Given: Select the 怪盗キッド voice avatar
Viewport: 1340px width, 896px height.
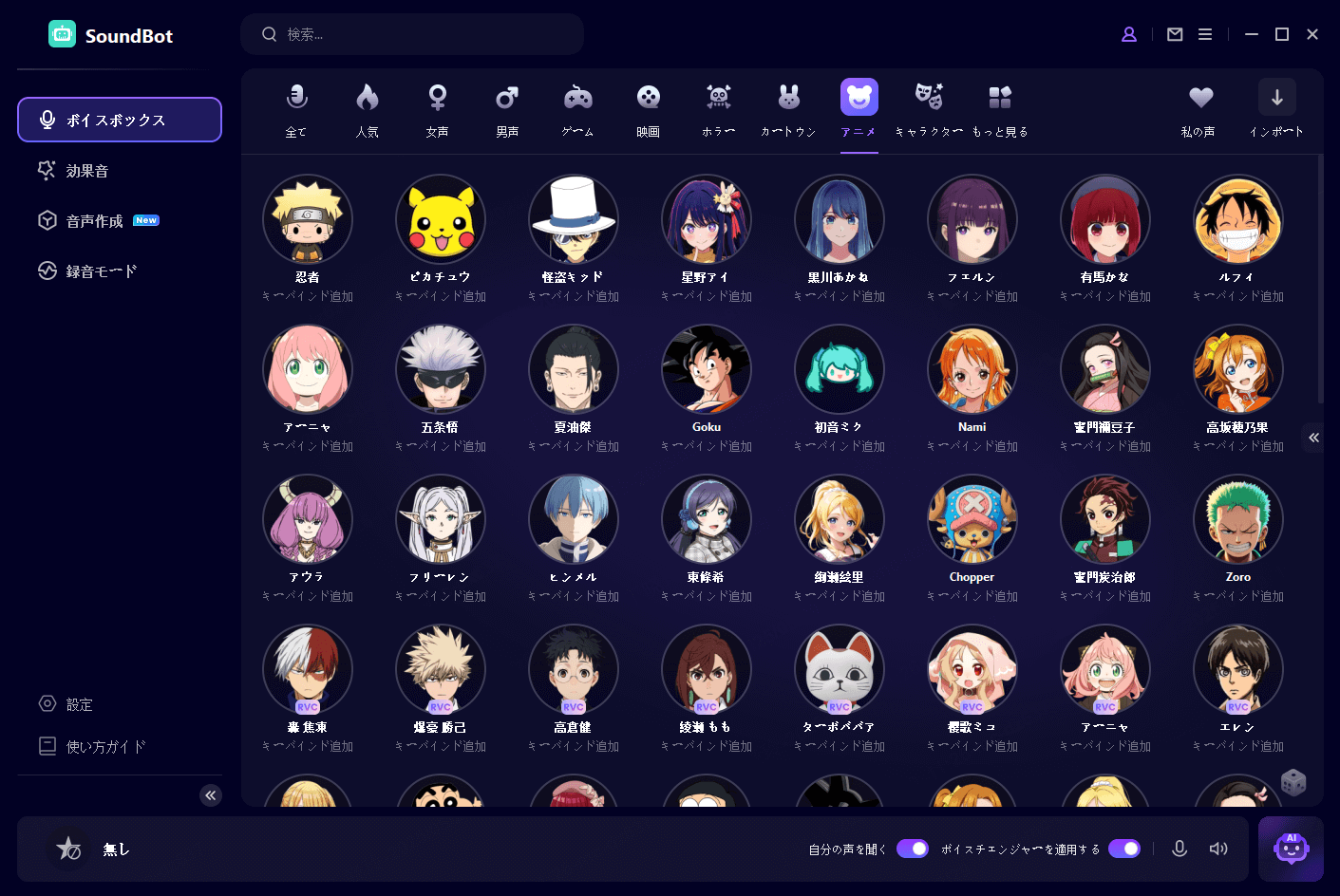Looking at the screenshot, I should click(574, 219).
